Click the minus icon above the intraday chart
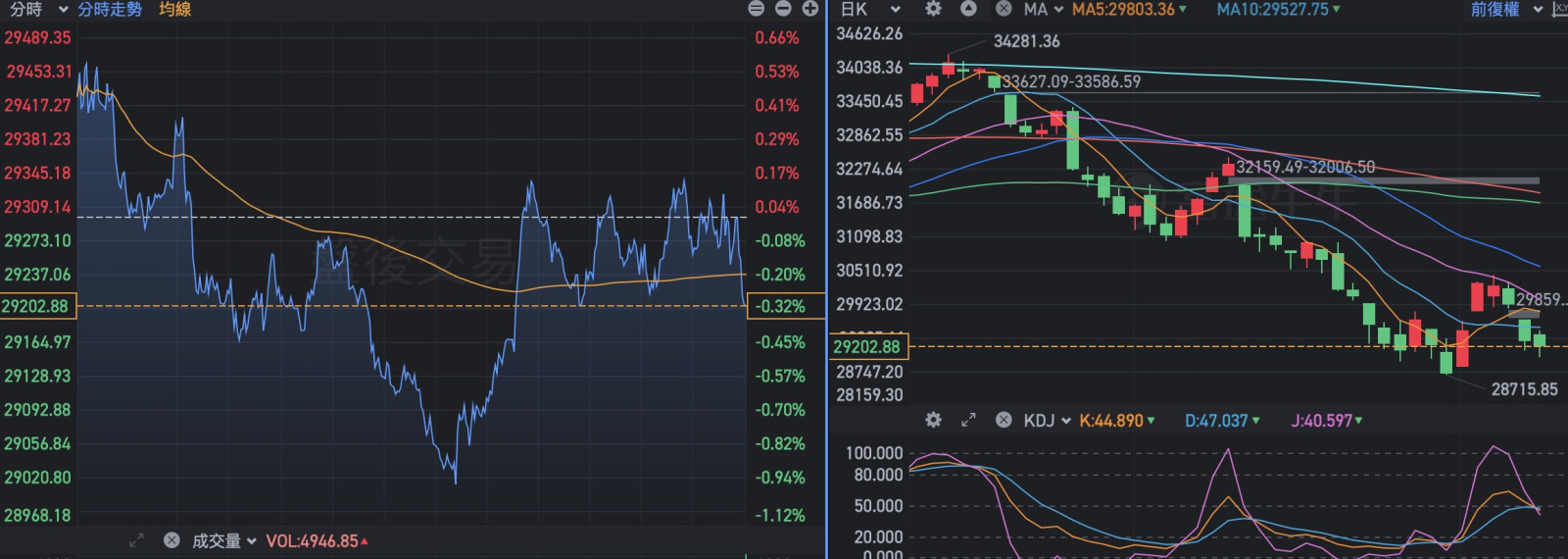This screenshot has height=559, width=1568. pos(783,9)
